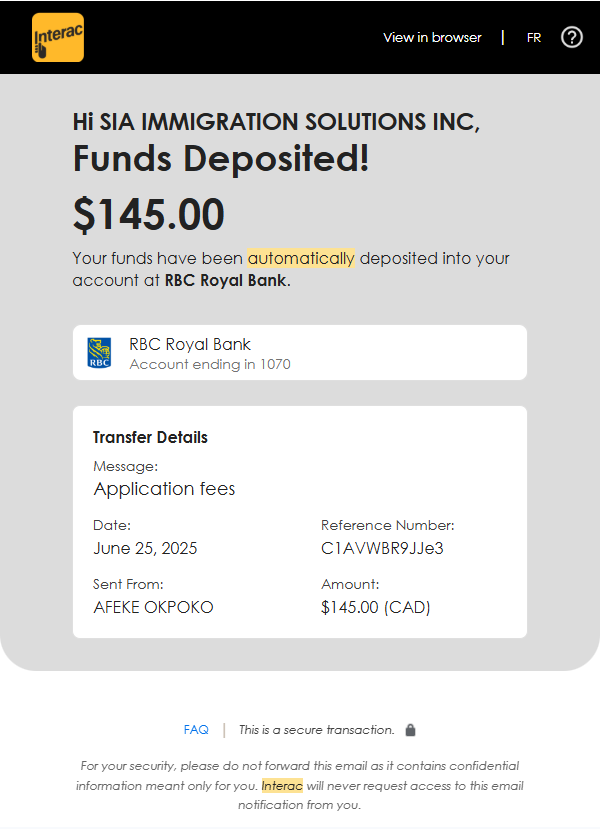This screenshot has width=600, height=829.
Task: Open the View in browser link
Action: (432, 38)
